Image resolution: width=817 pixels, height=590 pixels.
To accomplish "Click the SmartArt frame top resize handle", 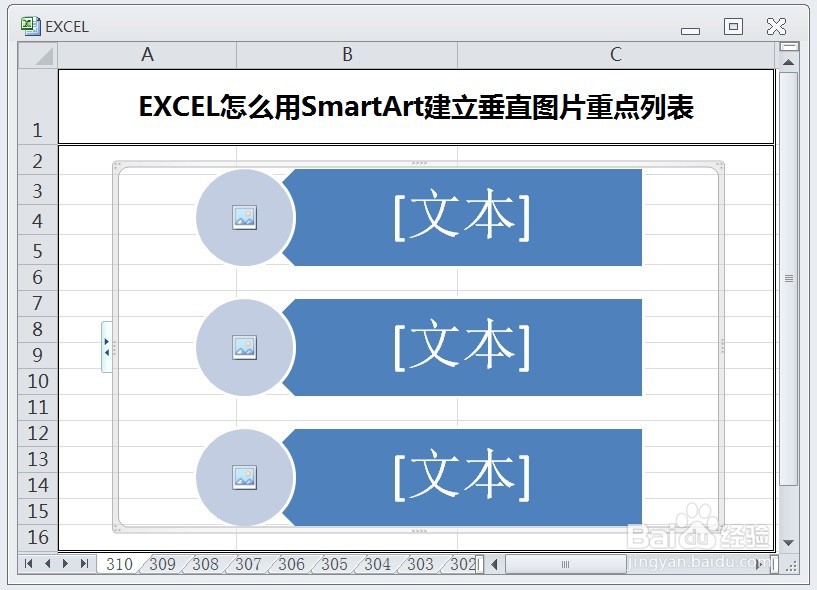I will pos(419,163).
